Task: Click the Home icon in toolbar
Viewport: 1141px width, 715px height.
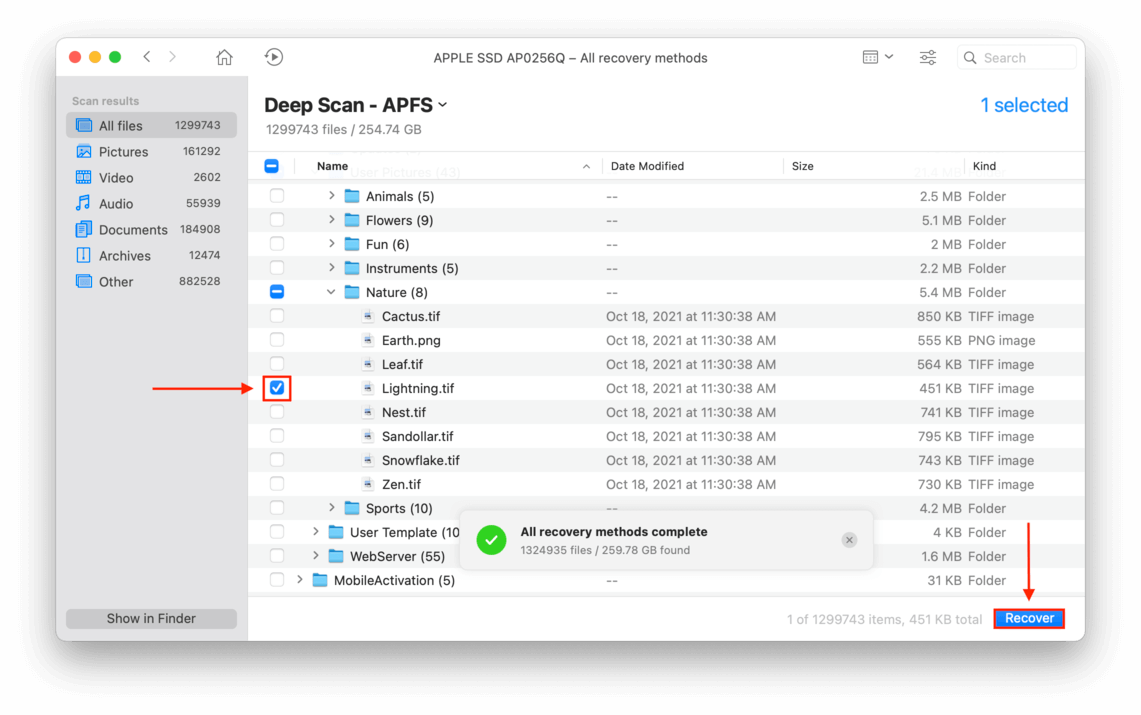Action: (224, 57)
